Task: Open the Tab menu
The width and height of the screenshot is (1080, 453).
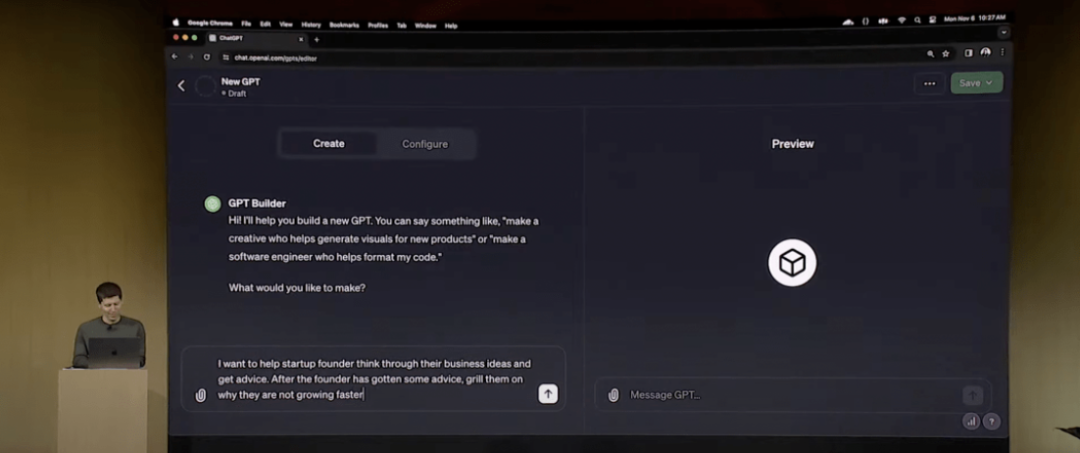Action: coord(402,25)
